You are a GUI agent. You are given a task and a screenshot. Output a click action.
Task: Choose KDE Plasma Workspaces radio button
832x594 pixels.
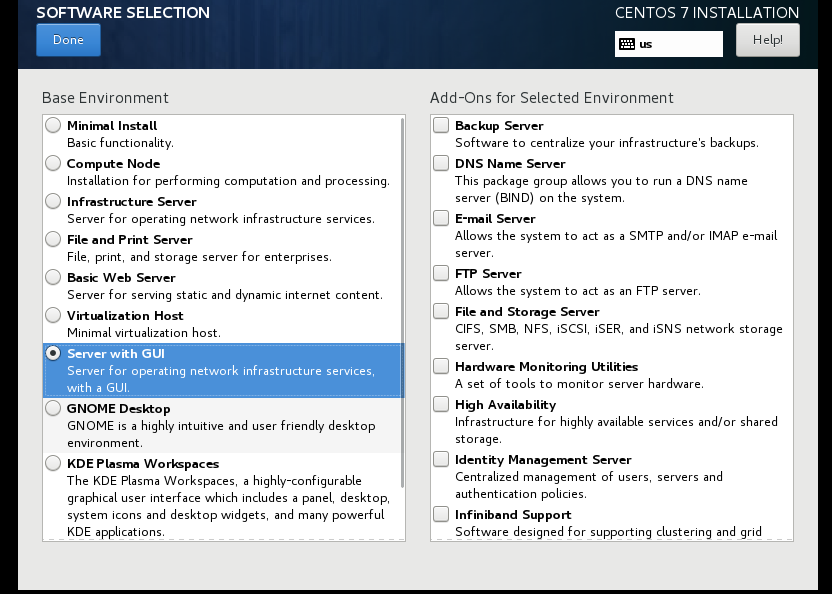(53, 463)
